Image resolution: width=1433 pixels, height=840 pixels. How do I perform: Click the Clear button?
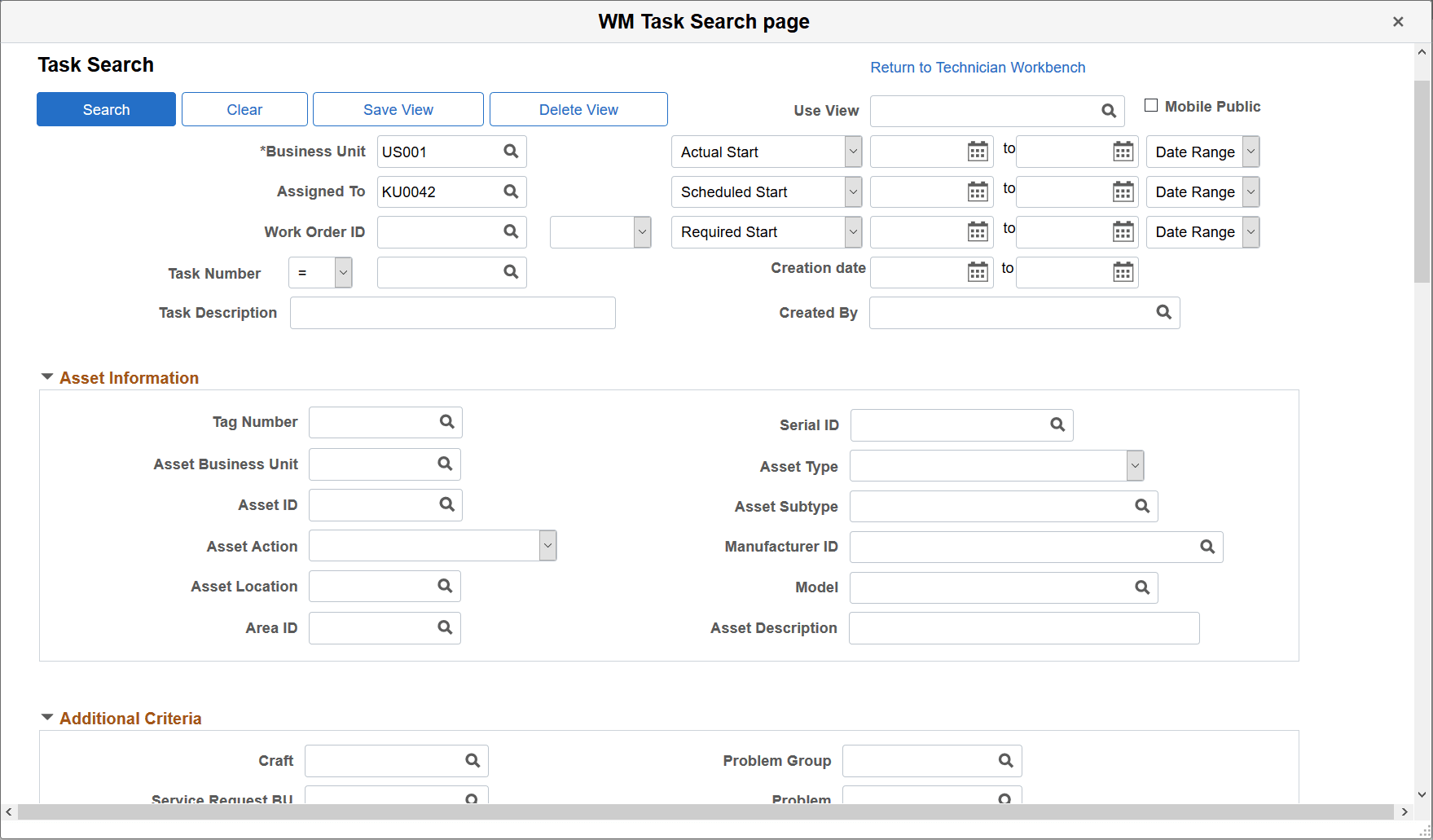tap(244, 108)
